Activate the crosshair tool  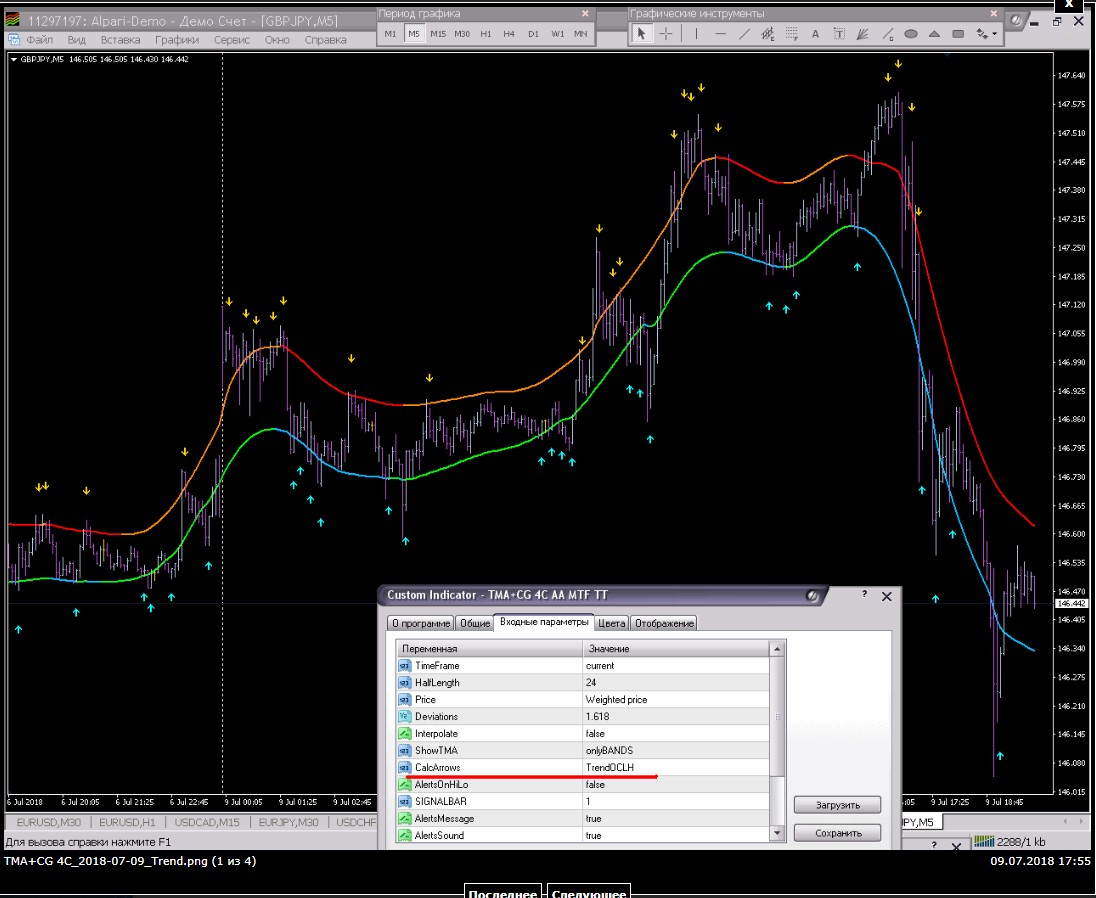pyautogui.click(x=666, y=34)
